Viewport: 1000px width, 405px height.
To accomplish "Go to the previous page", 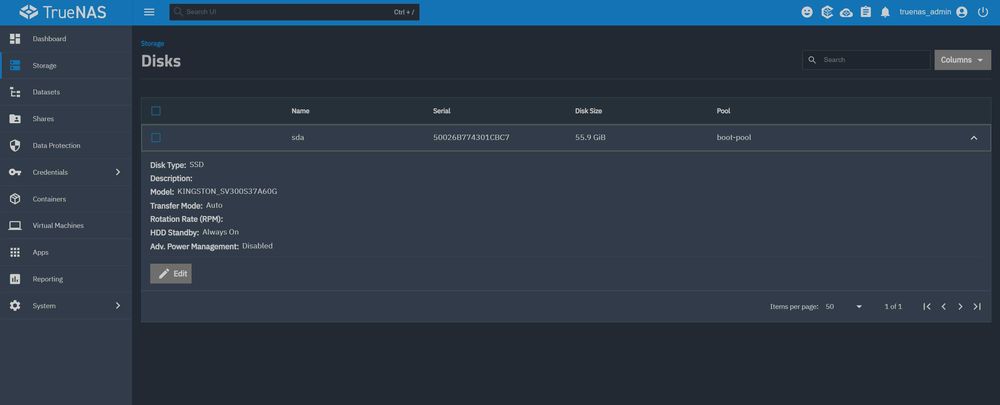I will coord(943,307).
